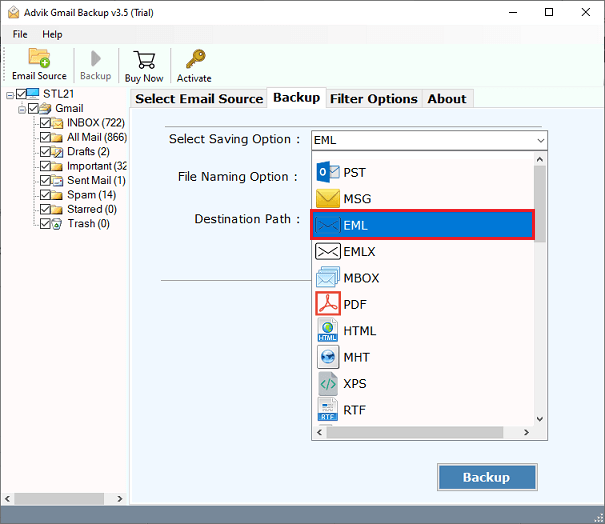Uncheck the STL21 root checkbox
Image resolution: width=605 pixels, height=524 pixels.
pyautogui.click(x=21, y=94)
